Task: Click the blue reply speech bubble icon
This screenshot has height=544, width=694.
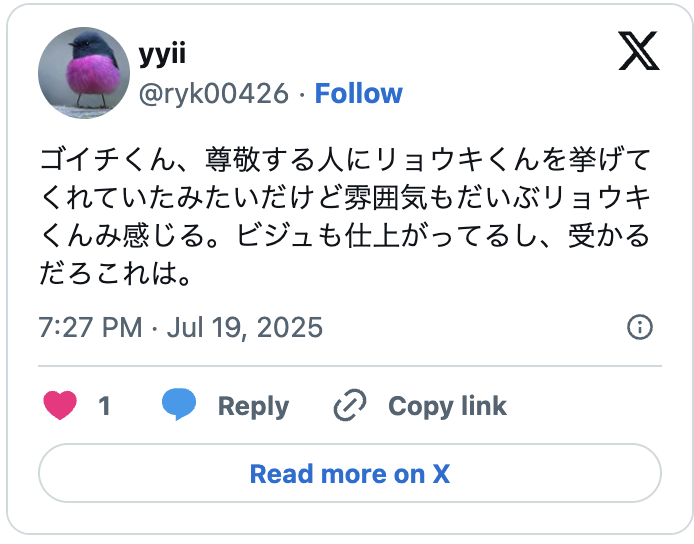Action: [x=179, y=404]
